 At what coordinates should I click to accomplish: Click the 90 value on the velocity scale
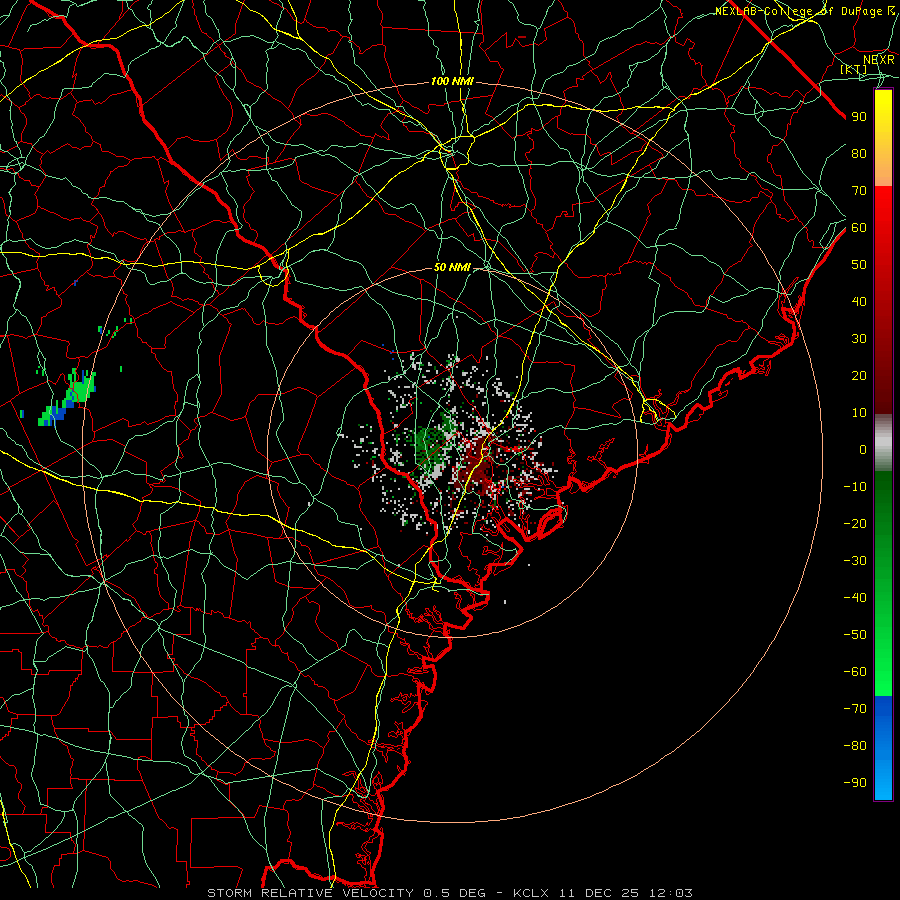[859, 117]
